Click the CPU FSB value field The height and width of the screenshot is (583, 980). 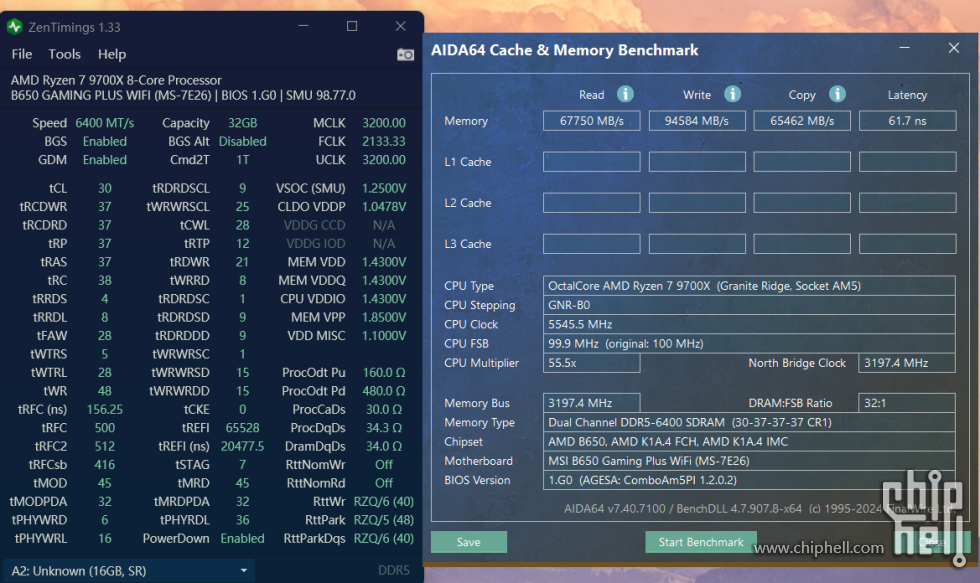click(749, 344)
